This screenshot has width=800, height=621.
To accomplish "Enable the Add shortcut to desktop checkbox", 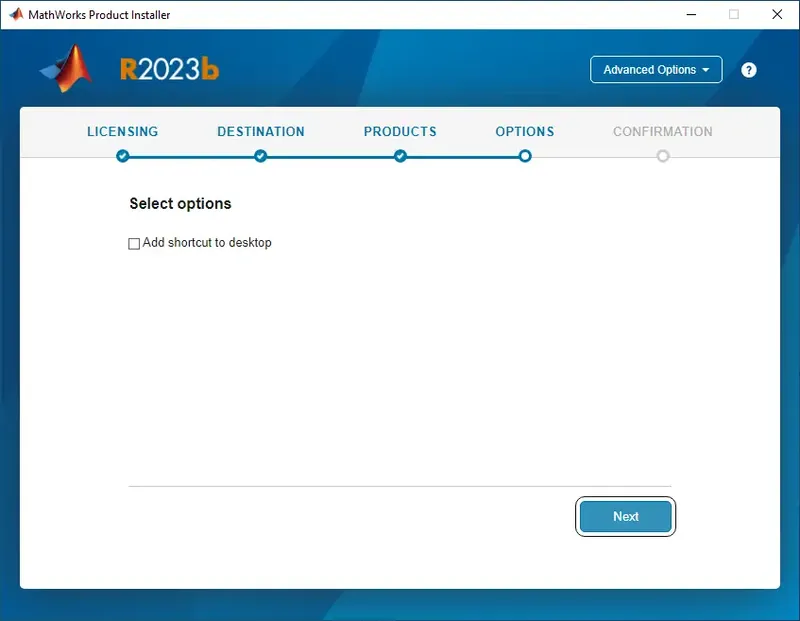I will 134,243.
